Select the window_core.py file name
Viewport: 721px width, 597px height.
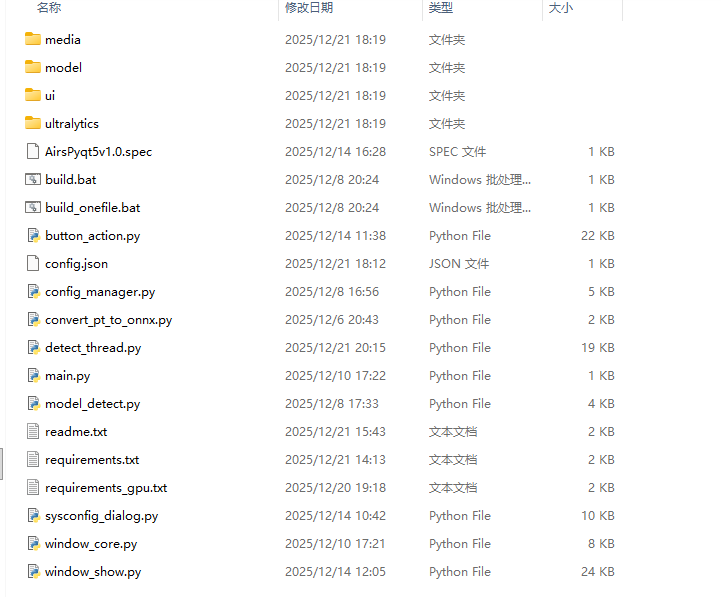tap(91, 544)
